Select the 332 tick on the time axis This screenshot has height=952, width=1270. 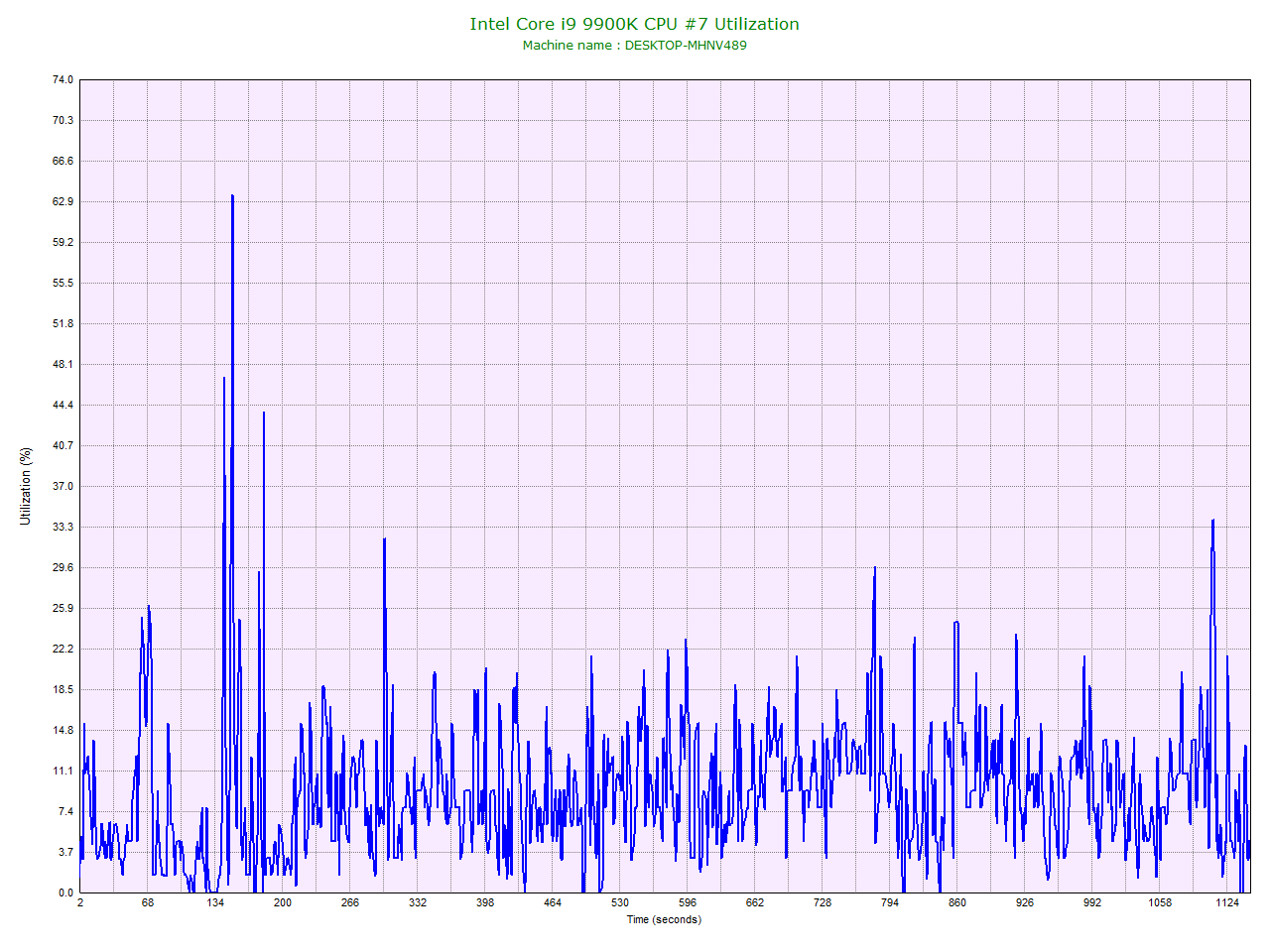pos(418,902)
